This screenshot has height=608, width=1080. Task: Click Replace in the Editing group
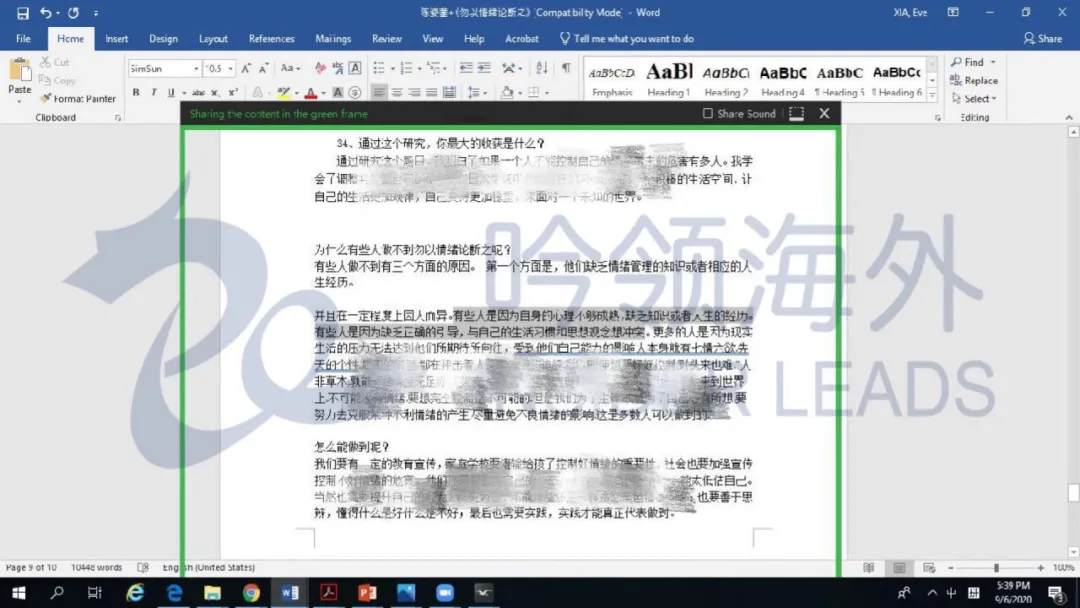[975, 79]
